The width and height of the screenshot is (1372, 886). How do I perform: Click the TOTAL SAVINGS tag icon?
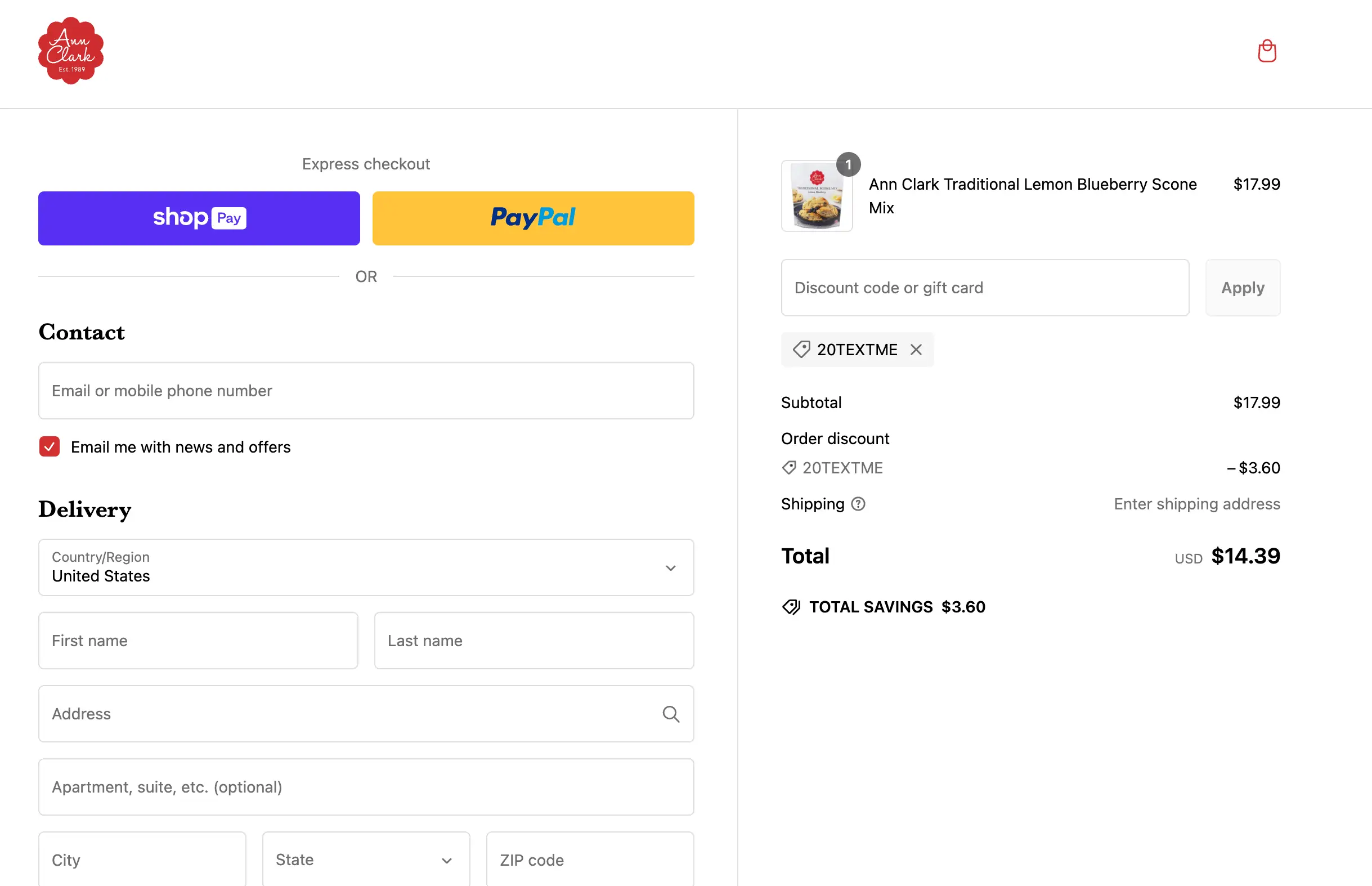tap(791, 607)
